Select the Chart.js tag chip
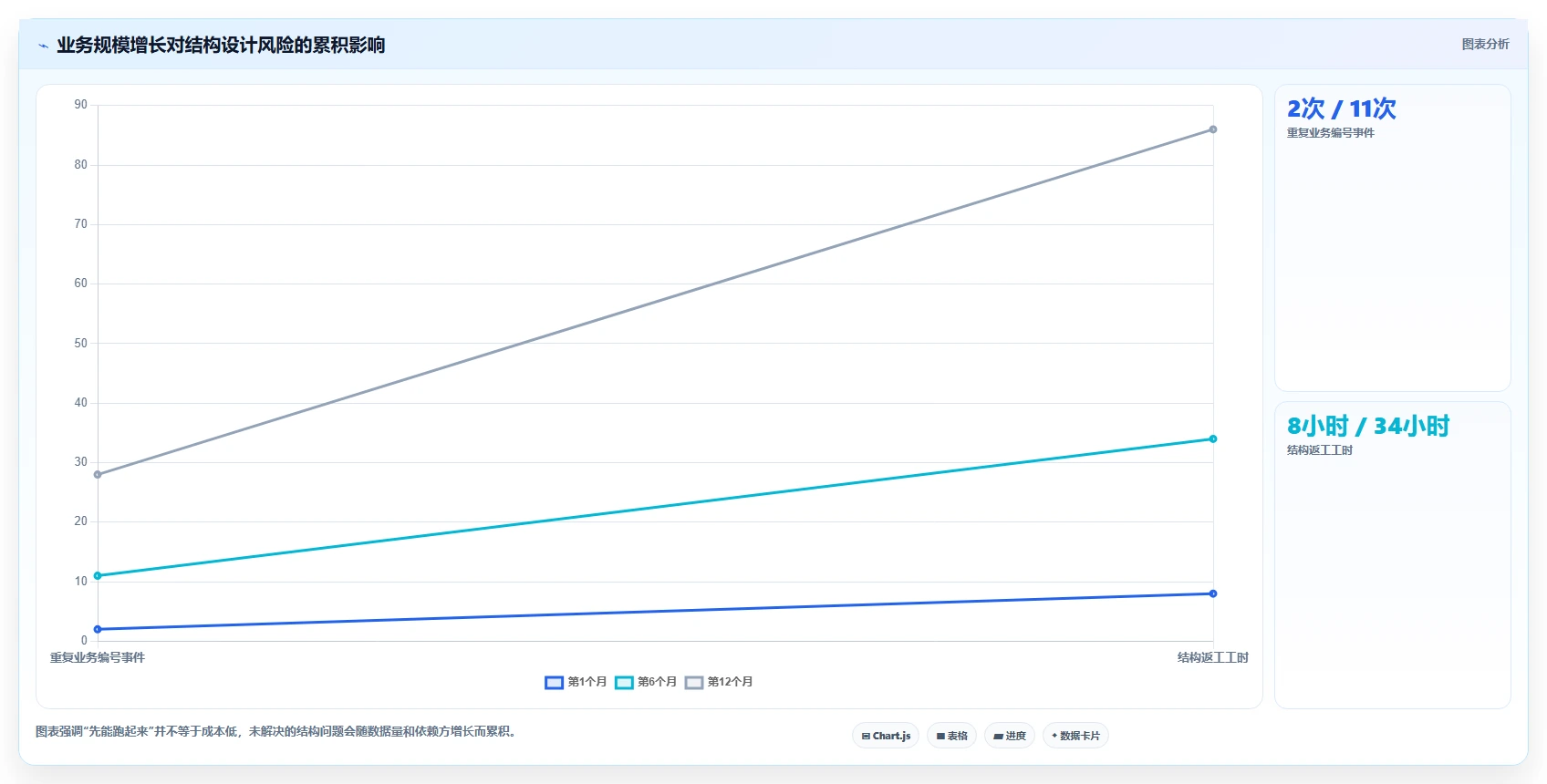This screenshot has height=784, width=1547. [x=886, y=736]
